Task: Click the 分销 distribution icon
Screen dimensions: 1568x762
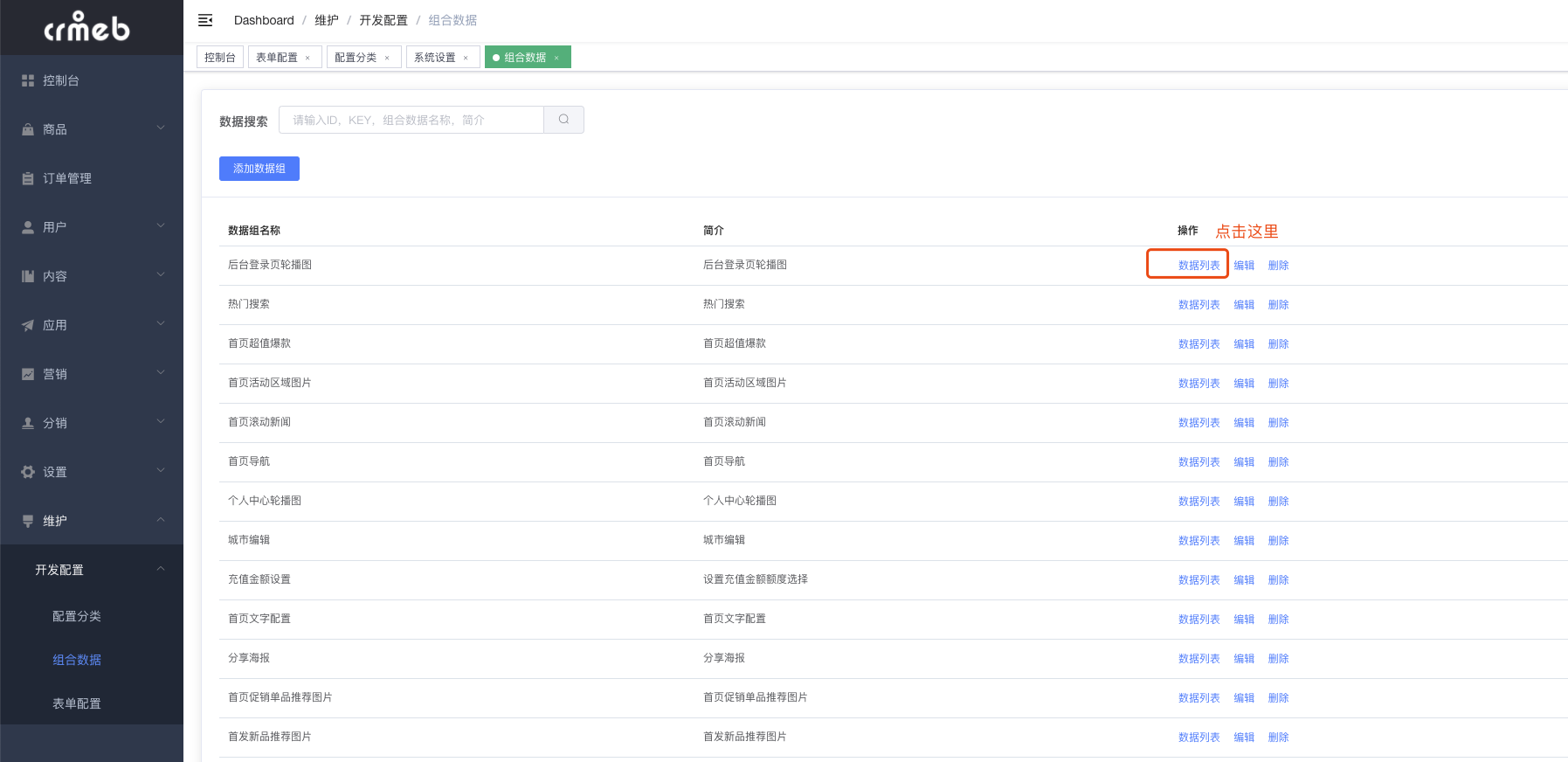Action: click(28, 423)
